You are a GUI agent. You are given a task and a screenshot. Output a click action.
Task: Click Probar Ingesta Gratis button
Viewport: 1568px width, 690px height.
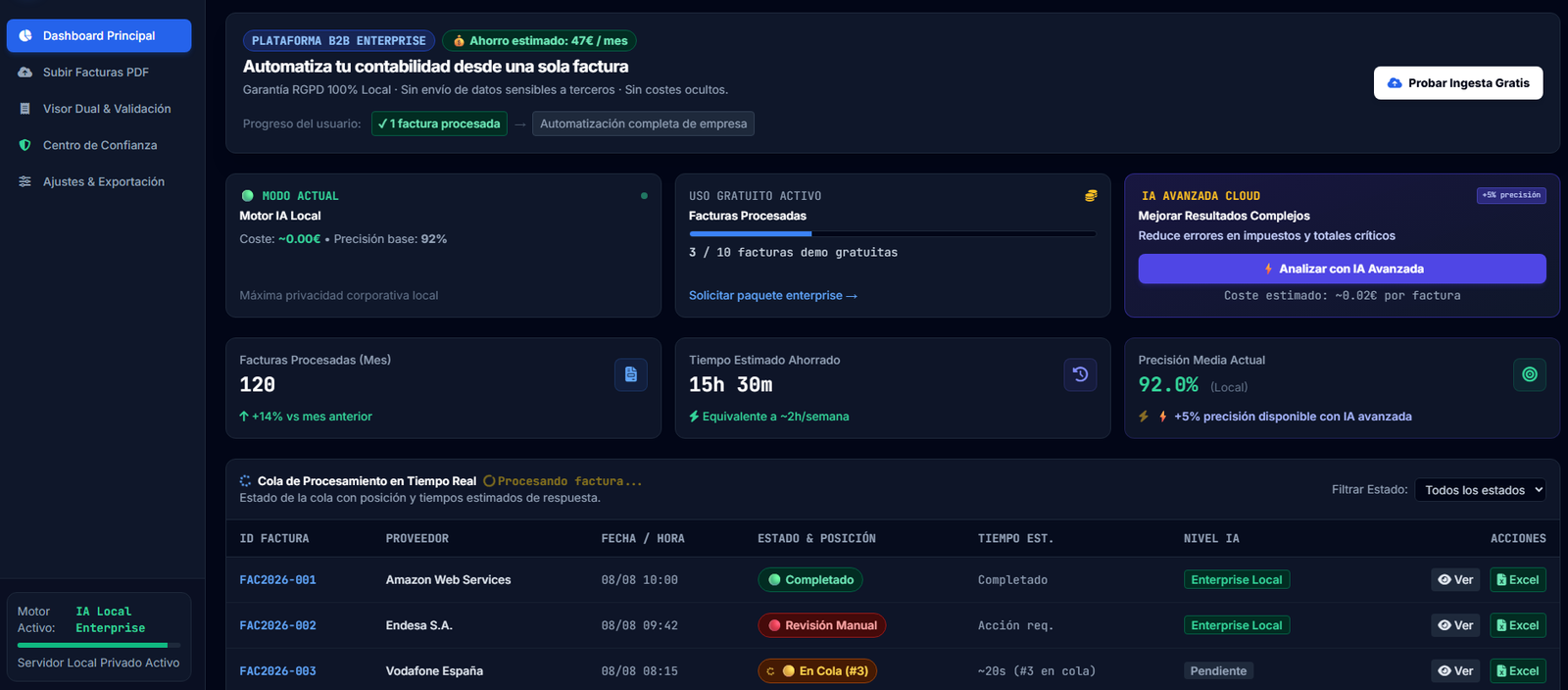[x=1458, y=83]
